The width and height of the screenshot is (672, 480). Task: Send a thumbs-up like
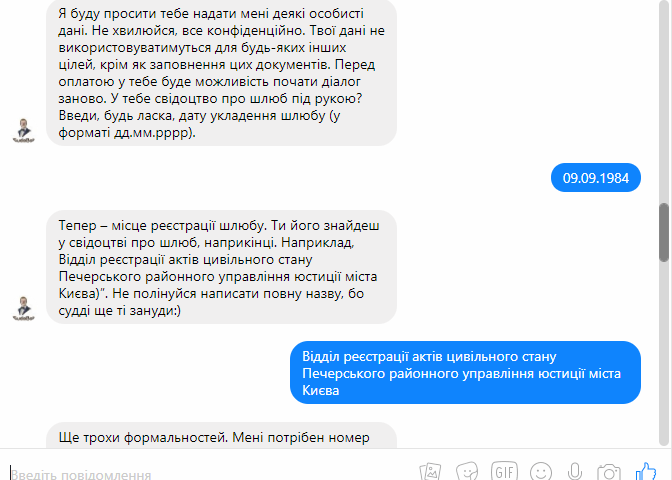pyautogui.click(x=646, y=471)
